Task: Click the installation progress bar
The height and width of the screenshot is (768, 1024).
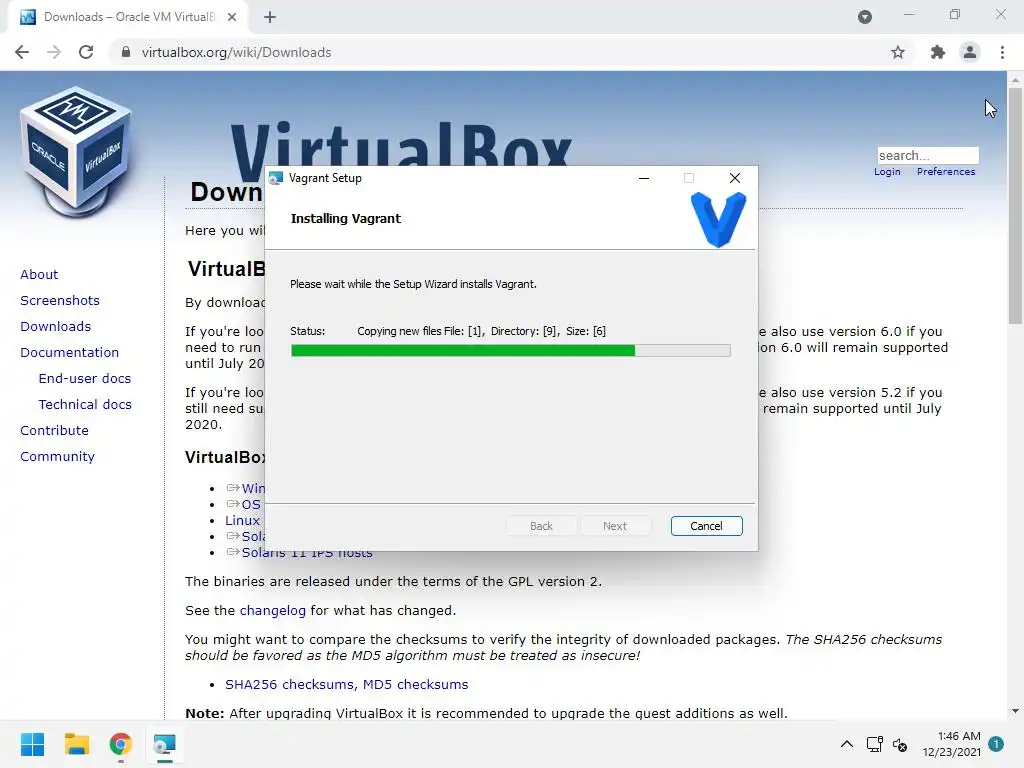Action: [x=511, y=351]
